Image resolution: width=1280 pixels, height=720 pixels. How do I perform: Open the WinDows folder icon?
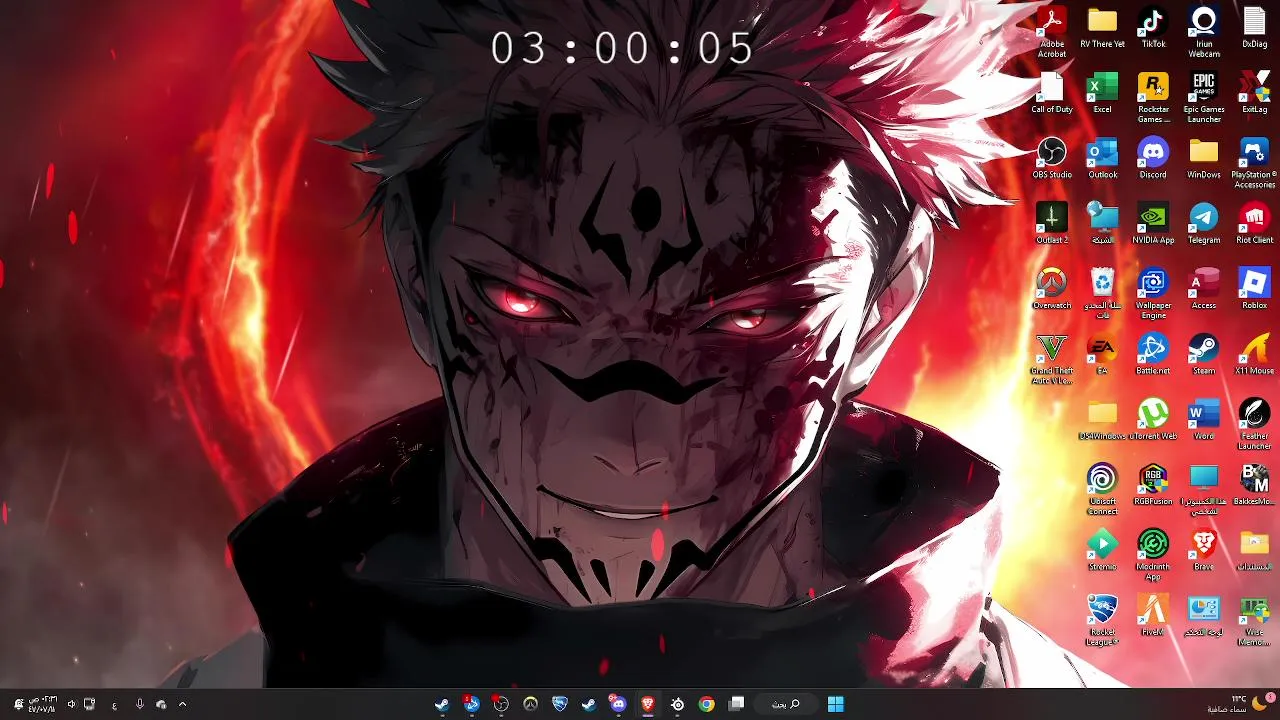pos(1204,158)
